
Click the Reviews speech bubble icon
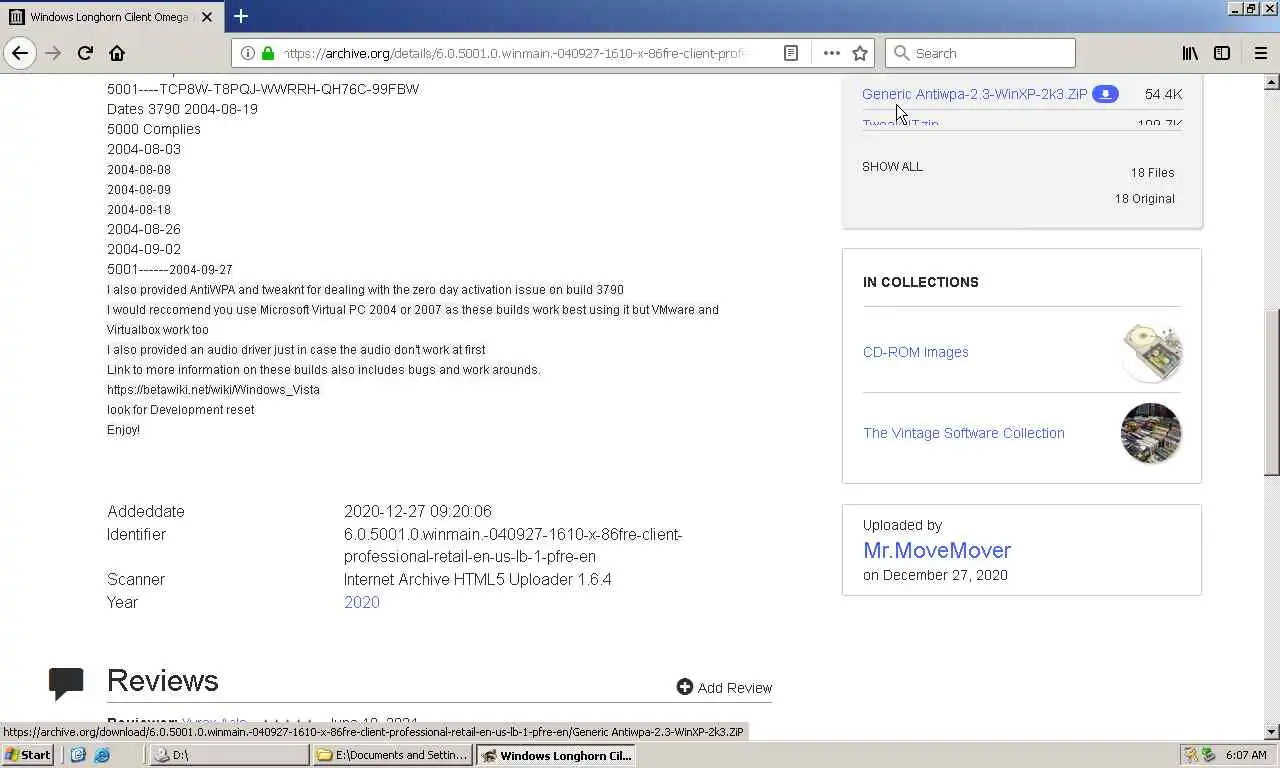66,683
